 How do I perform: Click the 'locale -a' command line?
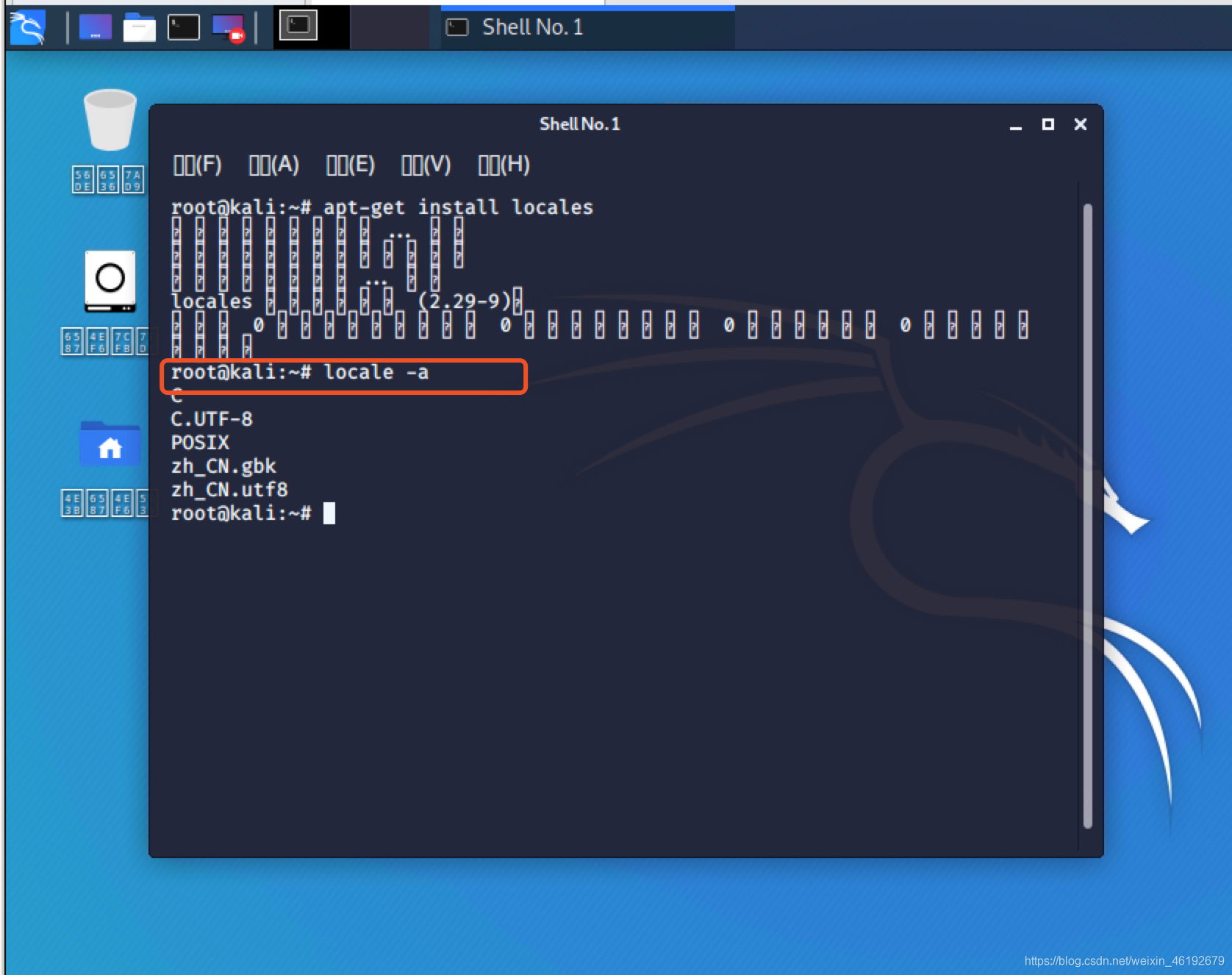pyautogui.click(x=299, y=372)
